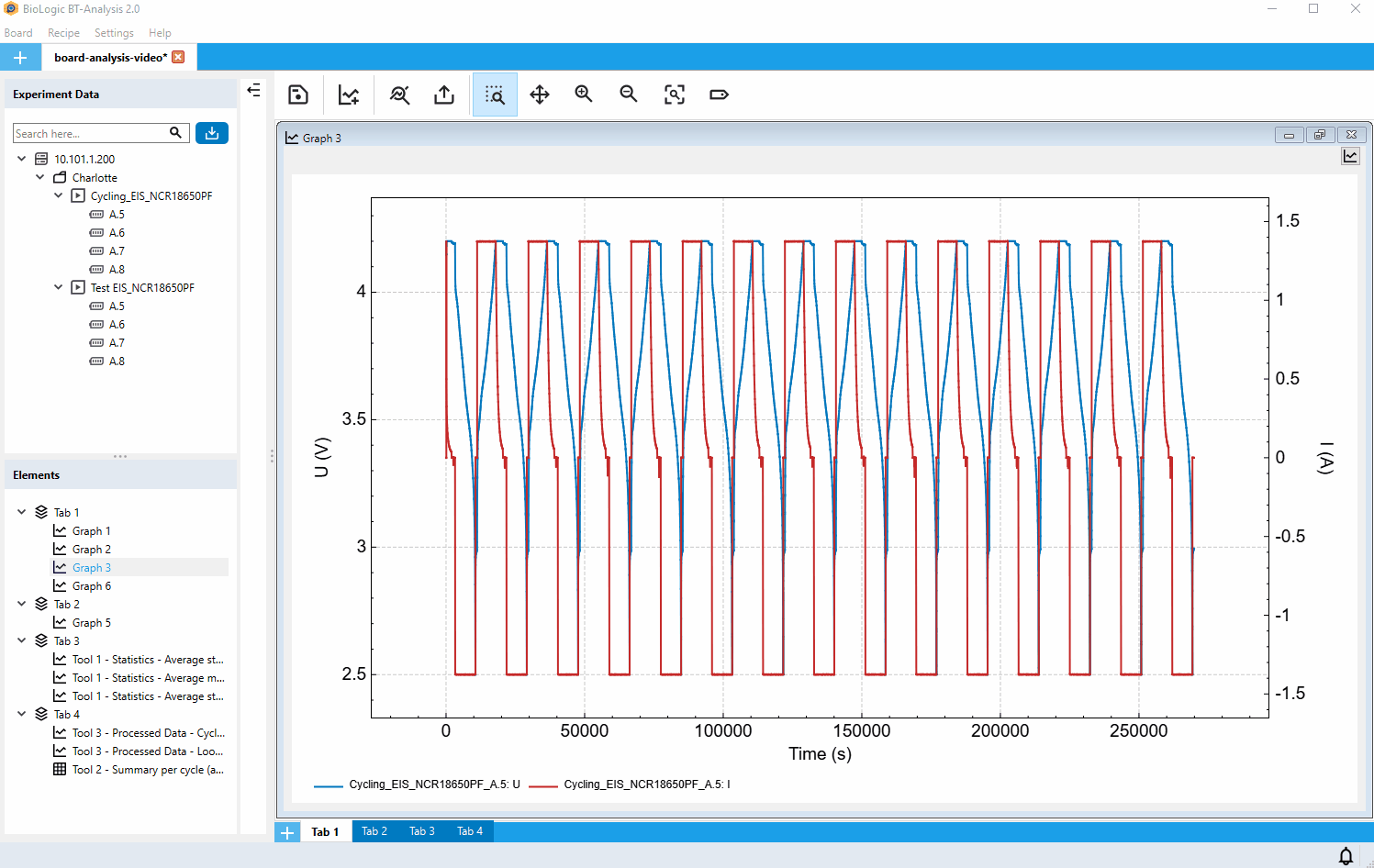Toggle the data label tag tool
1374x868 pixels.
coord(720,95)
